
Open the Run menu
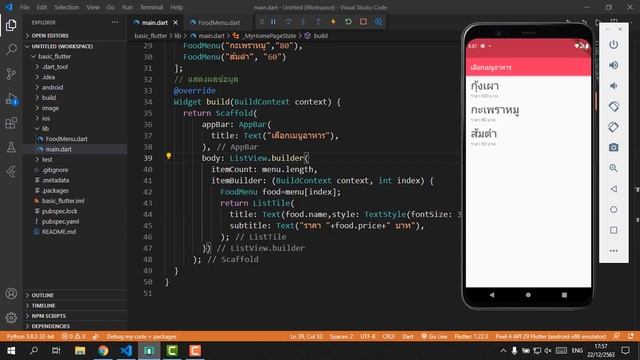(x=127, y=7)
